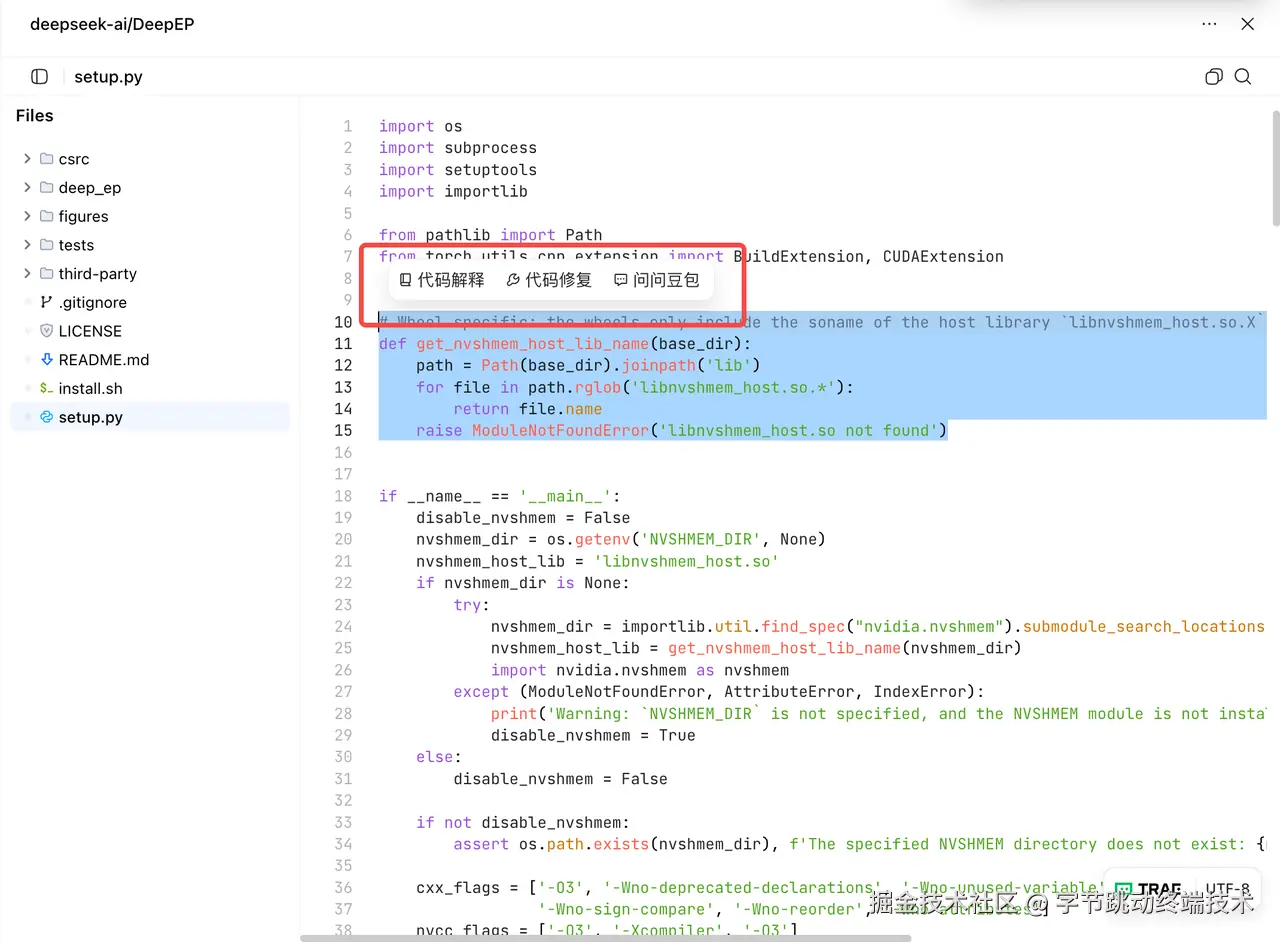Click the "if __name__ == '__main__':" line

coord(500,496)
